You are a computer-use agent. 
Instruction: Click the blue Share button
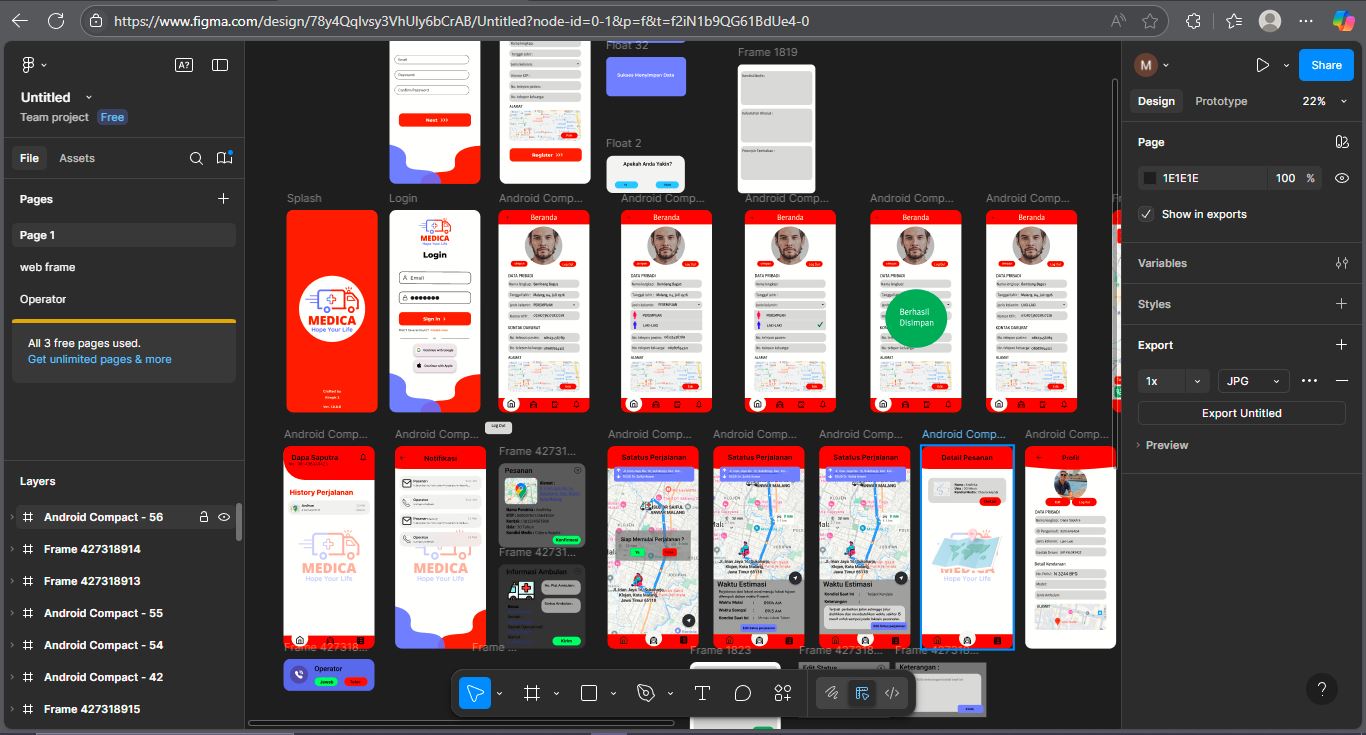[x=1326, y=65]
